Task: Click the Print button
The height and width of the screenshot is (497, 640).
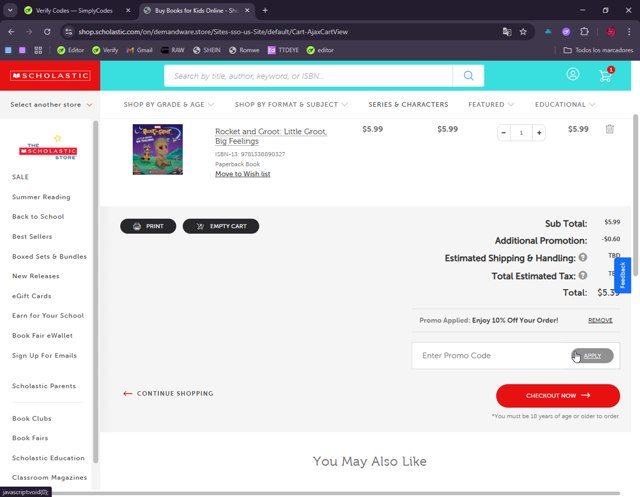Action: click(x=148, y=226)
